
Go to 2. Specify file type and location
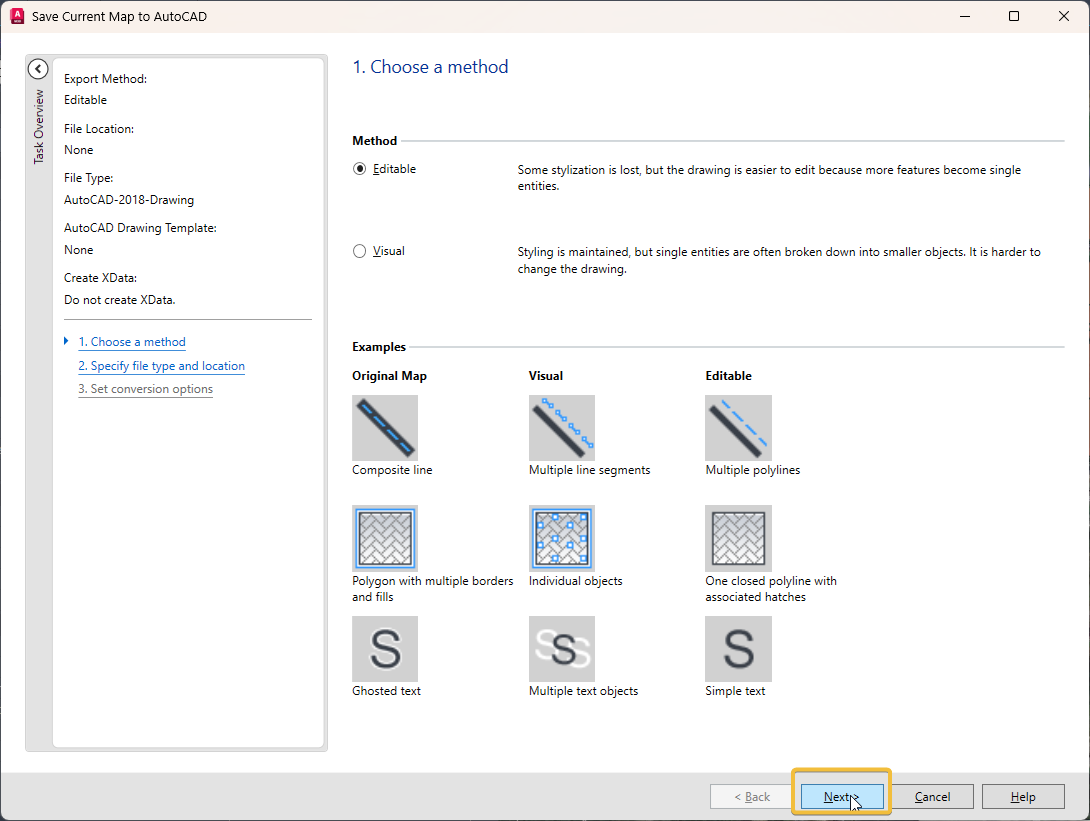point(161,366)
